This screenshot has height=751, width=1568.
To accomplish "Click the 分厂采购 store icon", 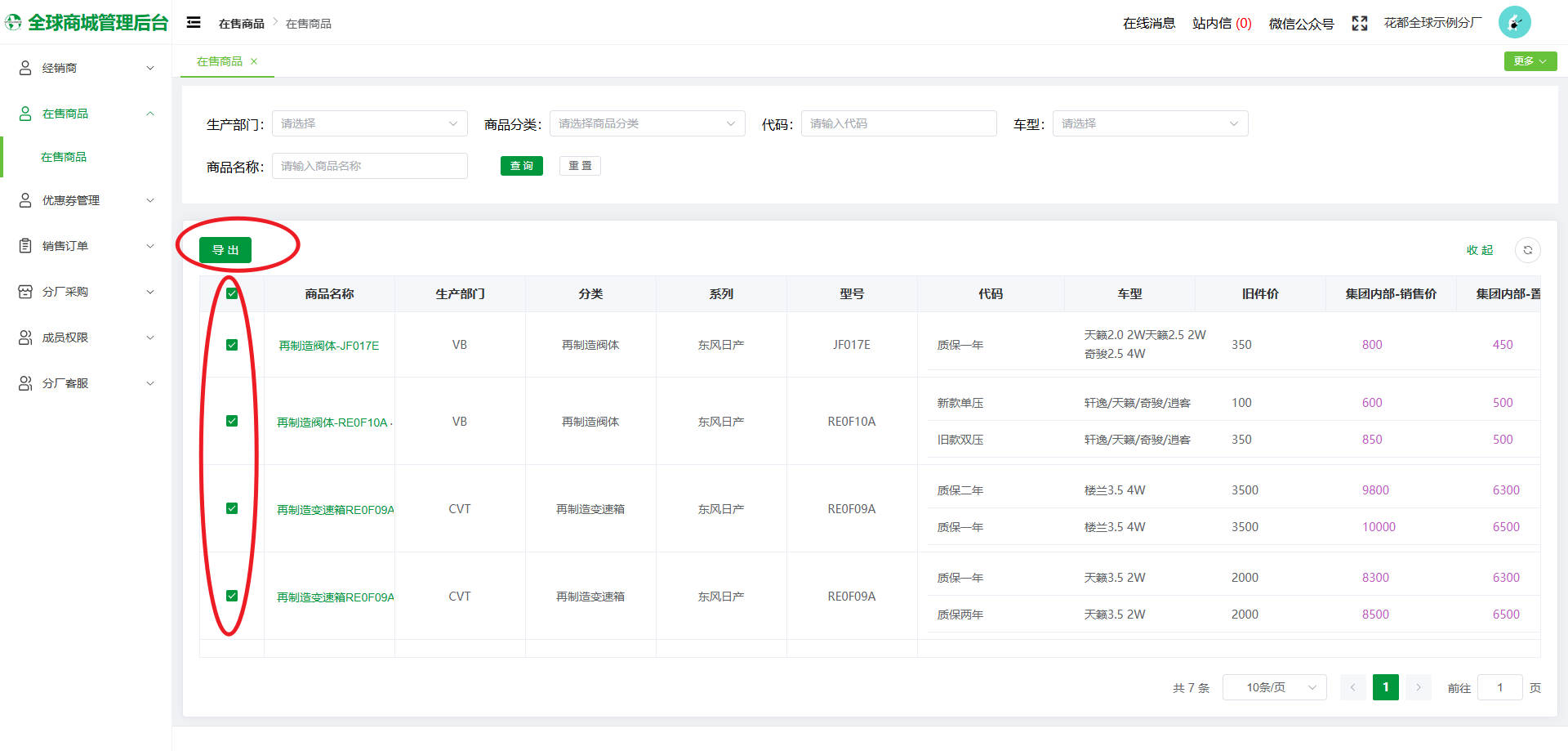I will click(25, 292).
